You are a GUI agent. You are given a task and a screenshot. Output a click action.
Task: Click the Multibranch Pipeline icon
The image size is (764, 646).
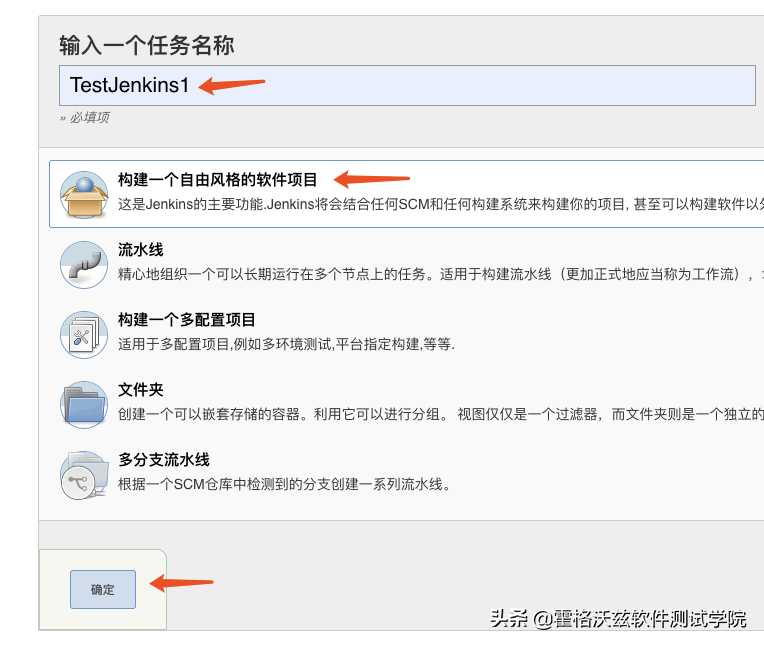pos(84,475)
